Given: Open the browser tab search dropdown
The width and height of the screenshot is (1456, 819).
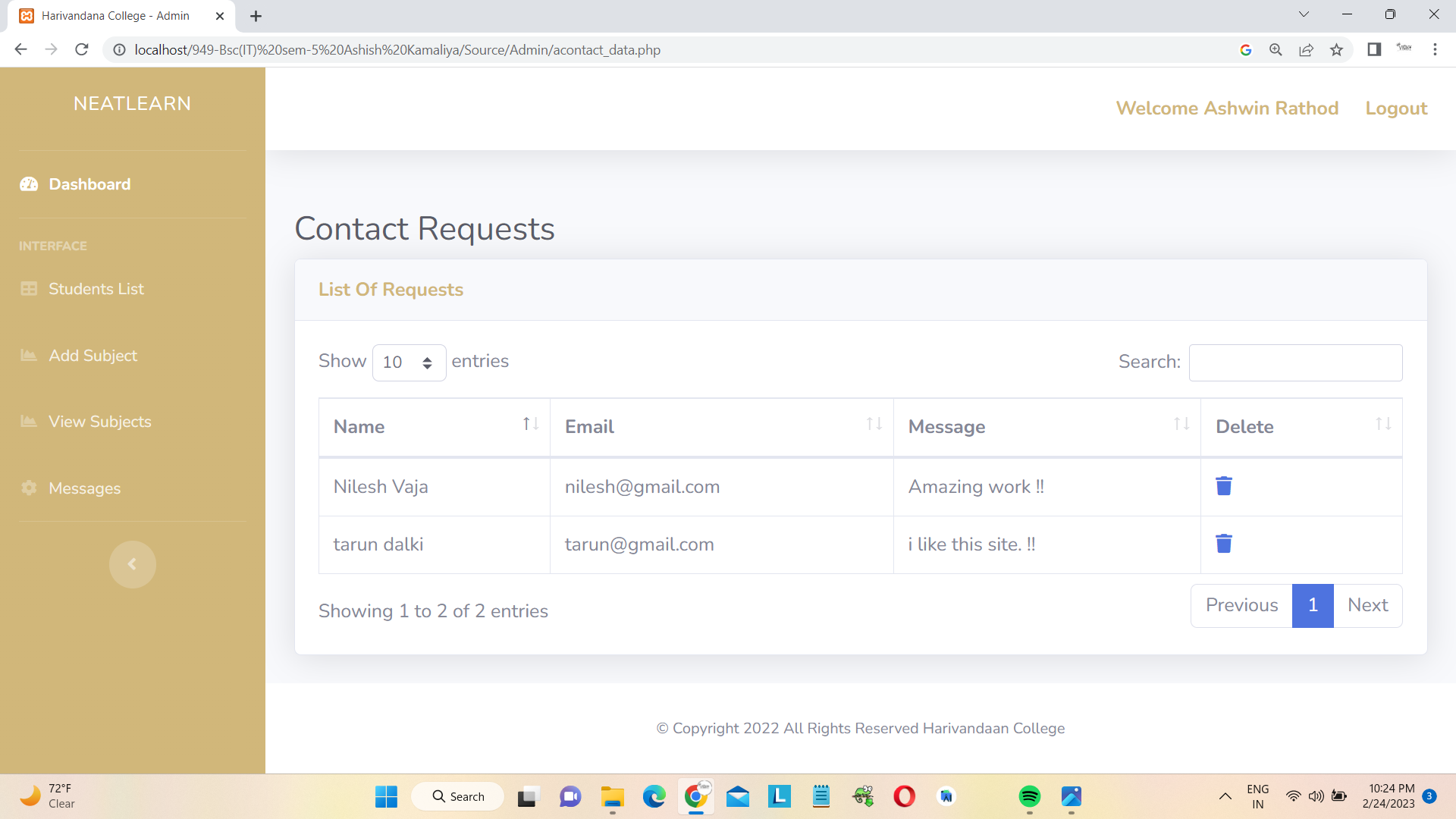Looking at the screenshot, I should [1304, 14].
